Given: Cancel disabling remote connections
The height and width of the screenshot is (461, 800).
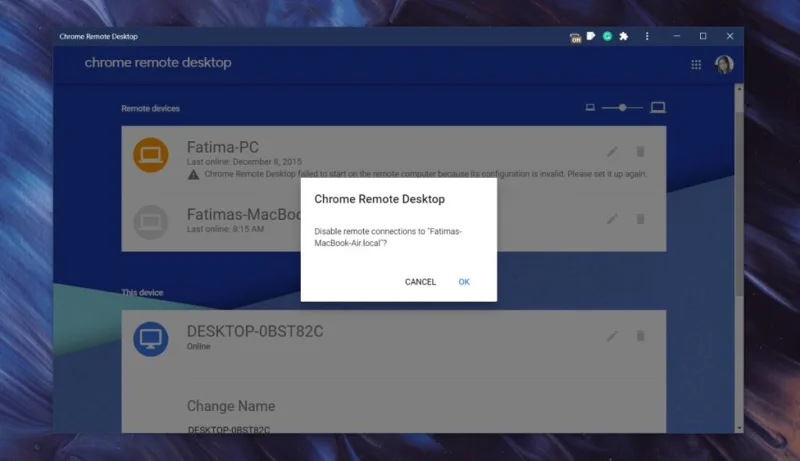Looking at the screenshot, I should click(x=420, y=282).
